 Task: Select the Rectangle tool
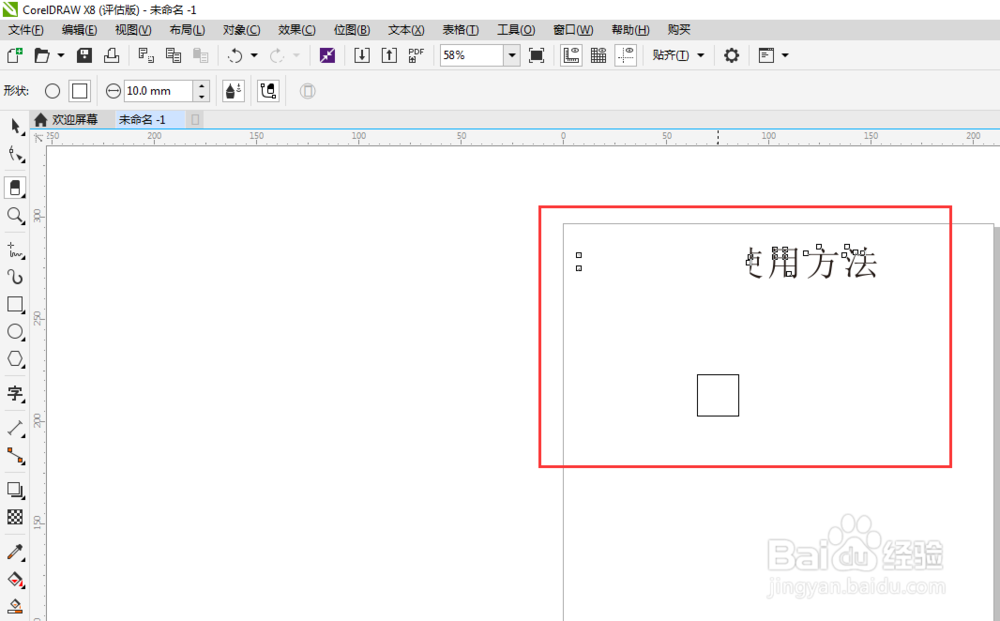pos(15,305)
